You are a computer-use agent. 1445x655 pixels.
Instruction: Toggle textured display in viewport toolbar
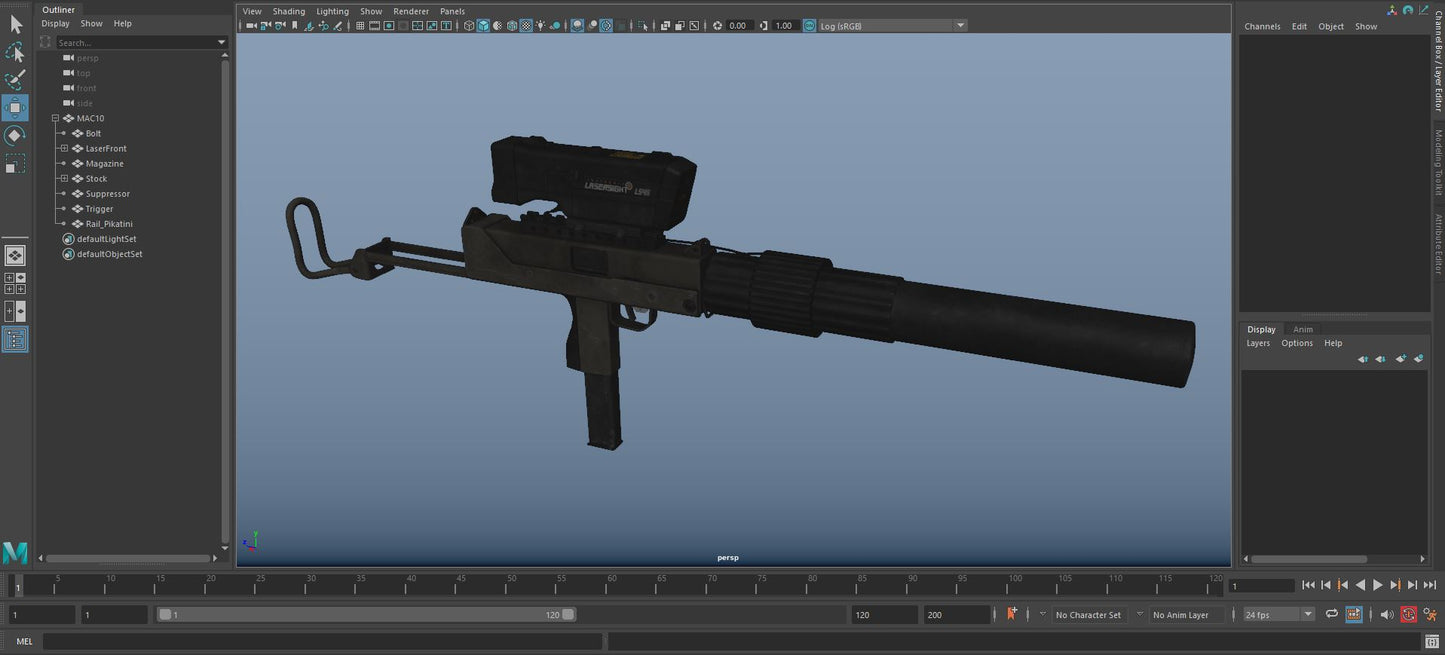tap(526, 26)
